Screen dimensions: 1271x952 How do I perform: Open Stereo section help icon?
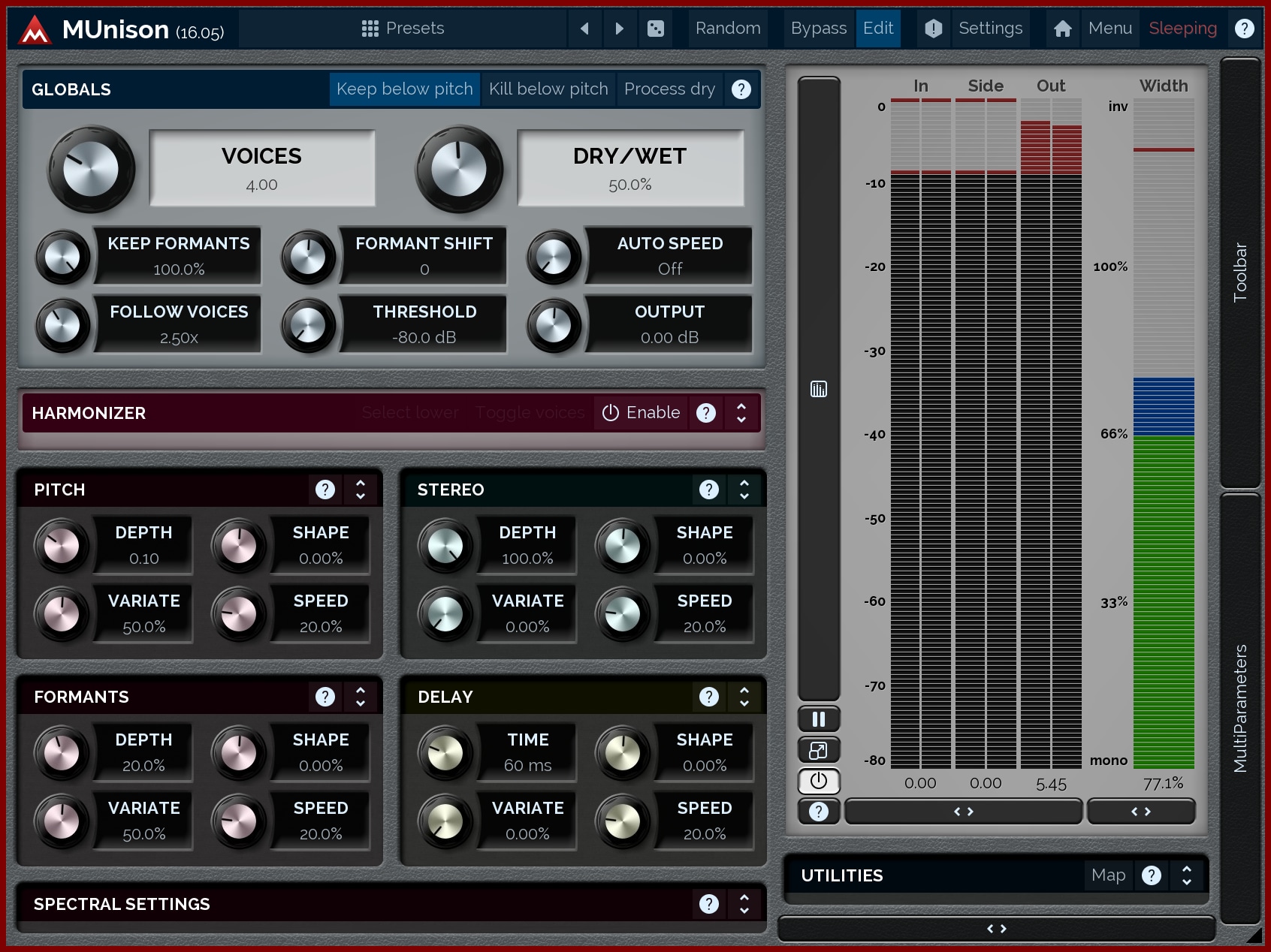point(708,490)
